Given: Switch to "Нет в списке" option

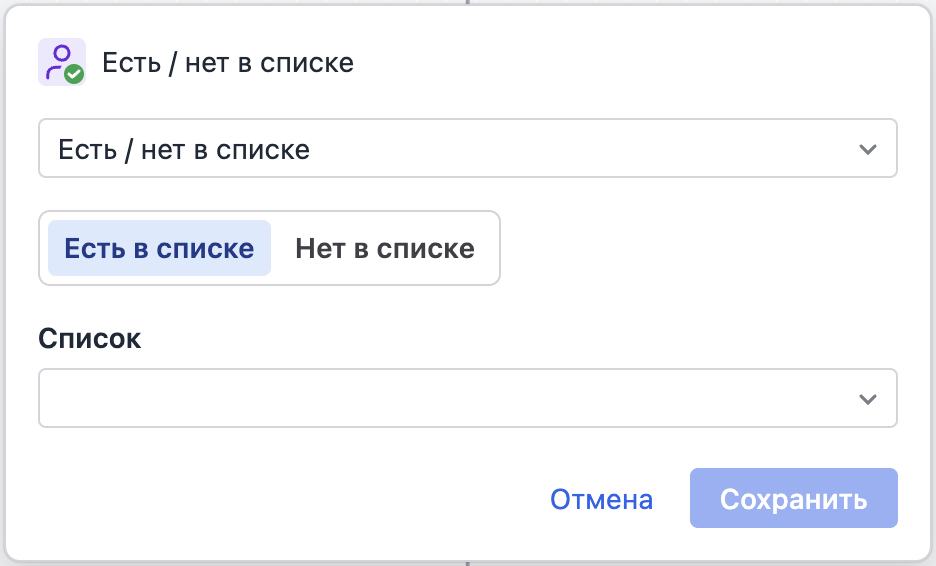Looking at the screenshot, I should click(x=385, y=248).
